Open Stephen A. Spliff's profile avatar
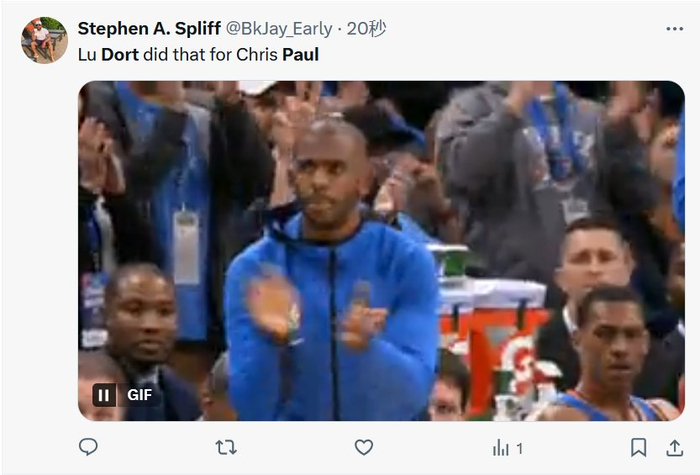The width and height of the screenshot is (700, 475). (x=44, y=40)
